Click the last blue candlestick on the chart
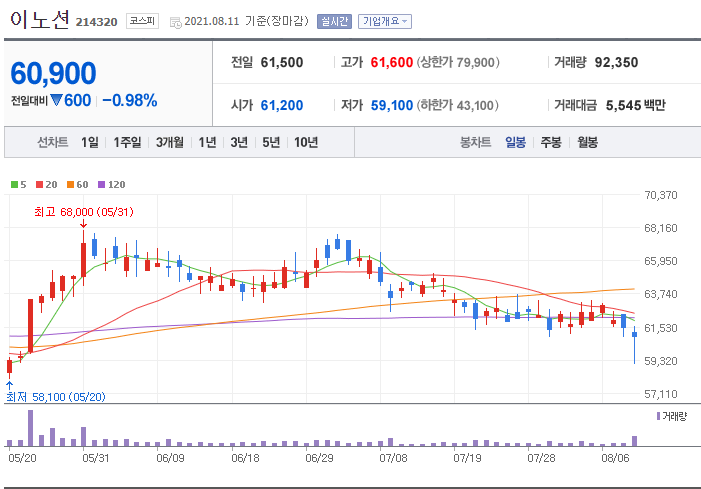This screenshot has width=701, height=489. coord(634,345)
